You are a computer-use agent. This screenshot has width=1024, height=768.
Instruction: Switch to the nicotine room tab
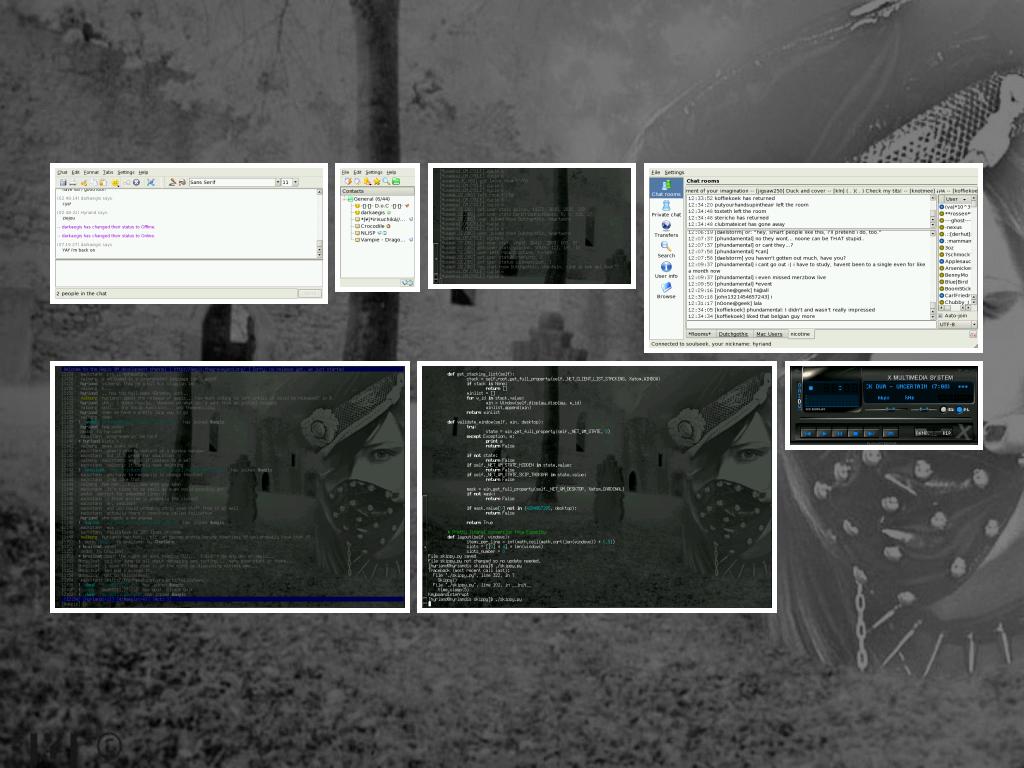[801, 334]
